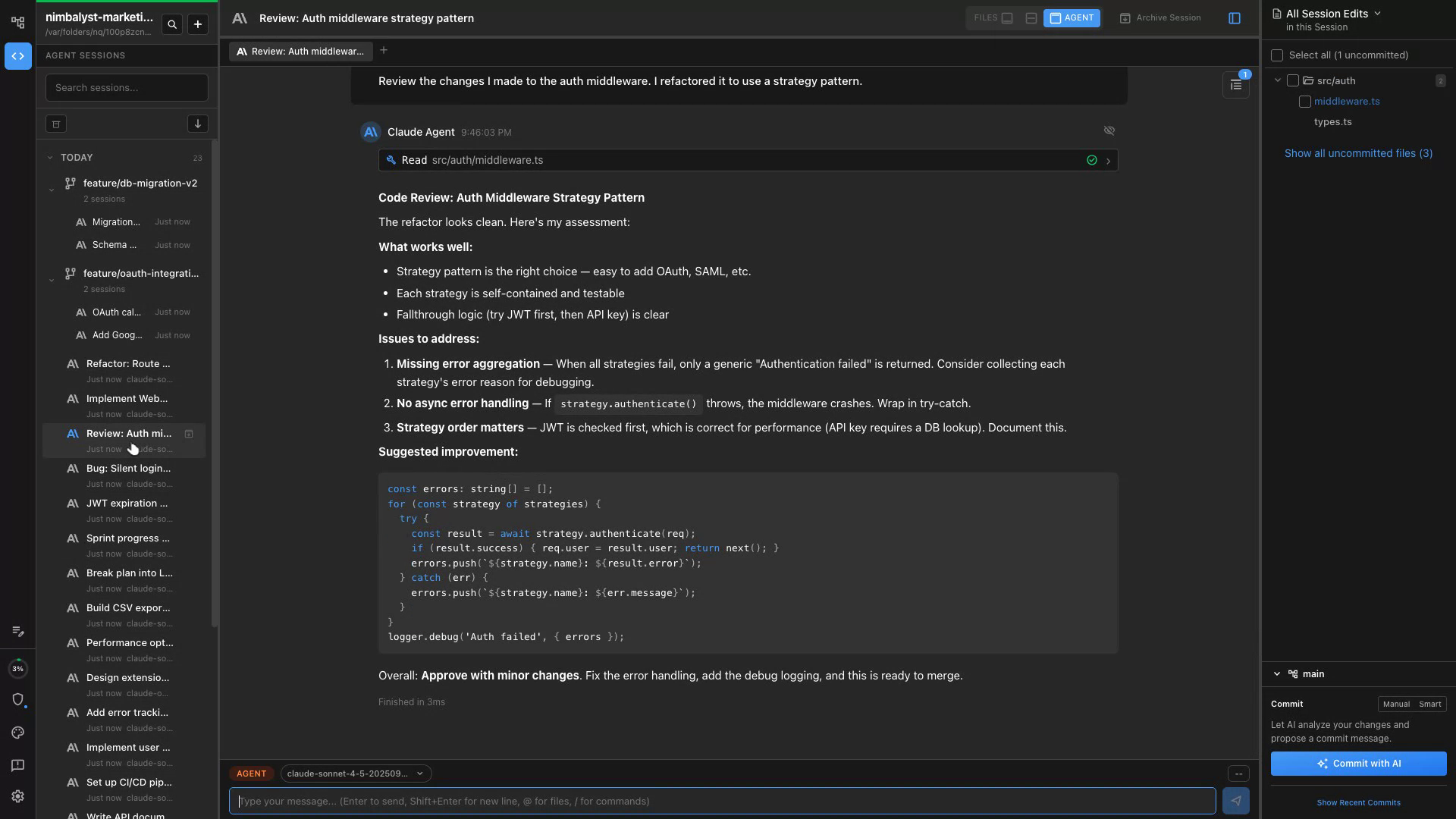Select the code editor icon in left rail
This screenshot has width=1456, height=819.
17,56
